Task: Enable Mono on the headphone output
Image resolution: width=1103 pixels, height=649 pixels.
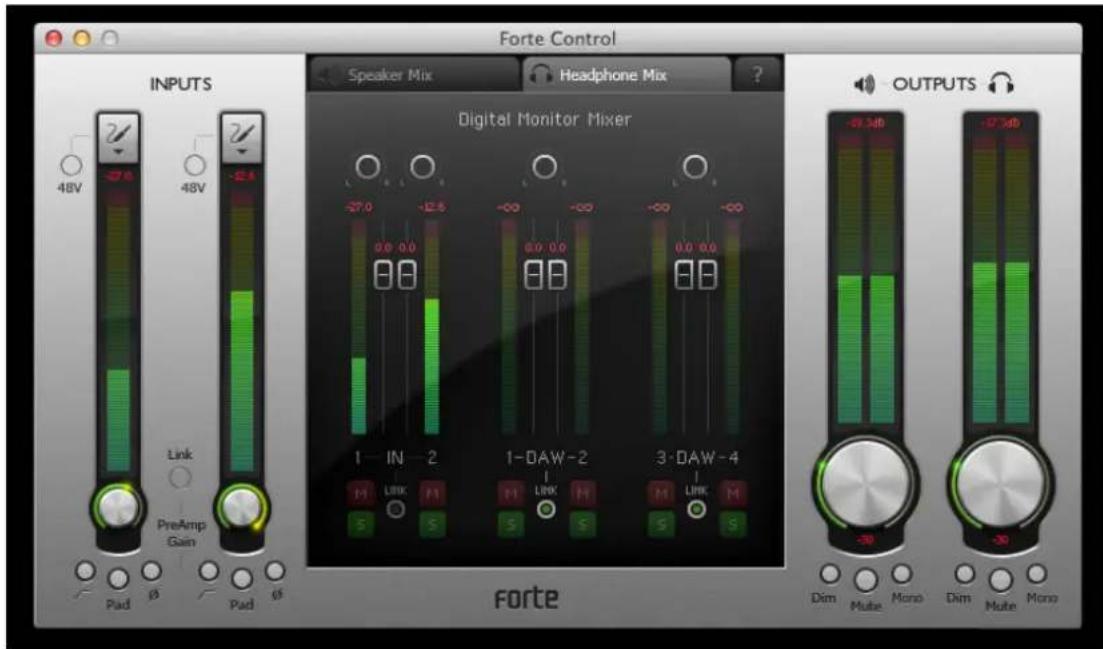Action: [x=1037, y=574]
